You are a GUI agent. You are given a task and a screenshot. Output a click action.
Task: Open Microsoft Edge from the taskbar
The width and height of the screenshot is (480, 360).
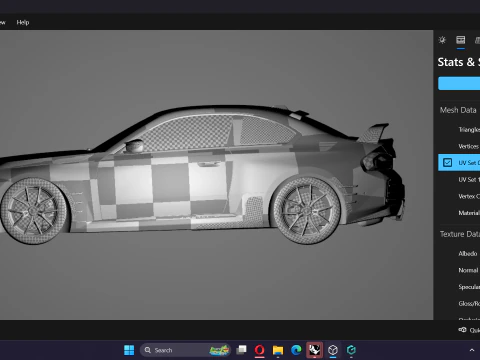296,350
